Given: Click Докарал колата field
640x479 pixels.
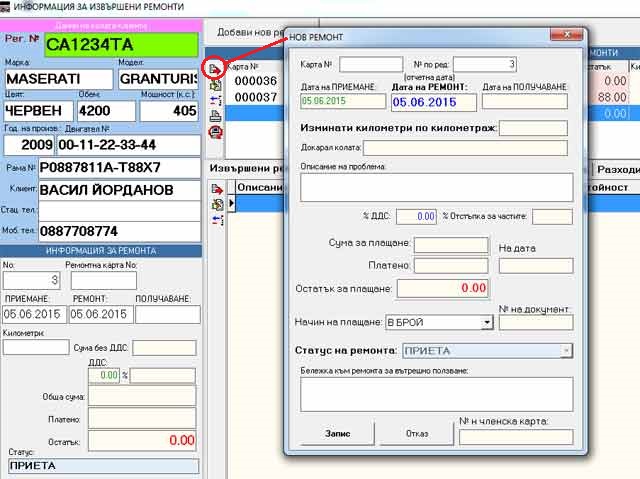Looking at the screenshot, I should click(x=465, y=148).
